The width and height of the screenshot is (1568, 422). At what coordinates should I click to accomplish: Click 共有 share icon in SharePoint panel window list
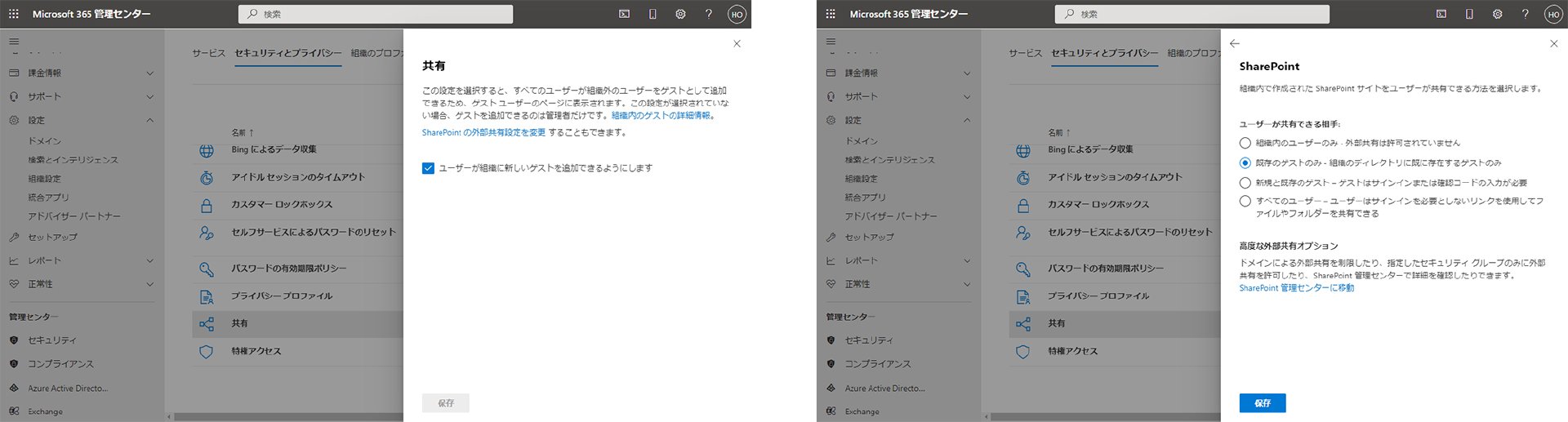[x=1023, y=324]
